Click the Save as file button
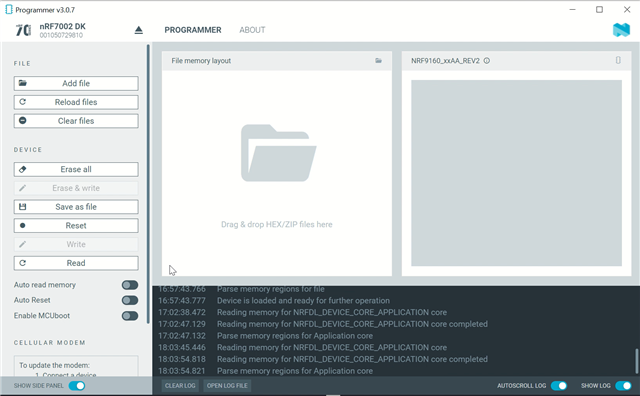This screenshot has width=640, height=396. [x=76, y=207]
